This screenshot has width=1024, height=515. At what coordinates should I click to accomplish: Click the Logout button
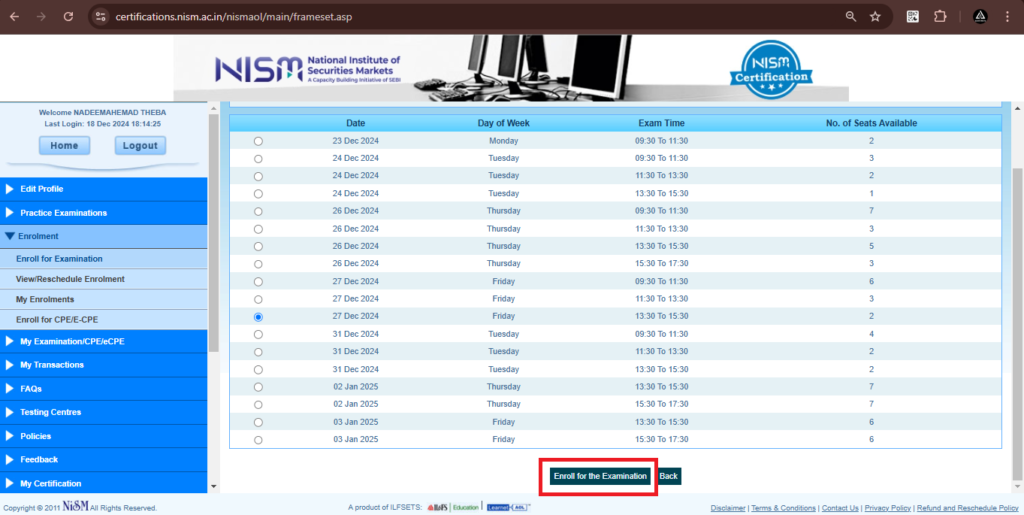(140, 146)
